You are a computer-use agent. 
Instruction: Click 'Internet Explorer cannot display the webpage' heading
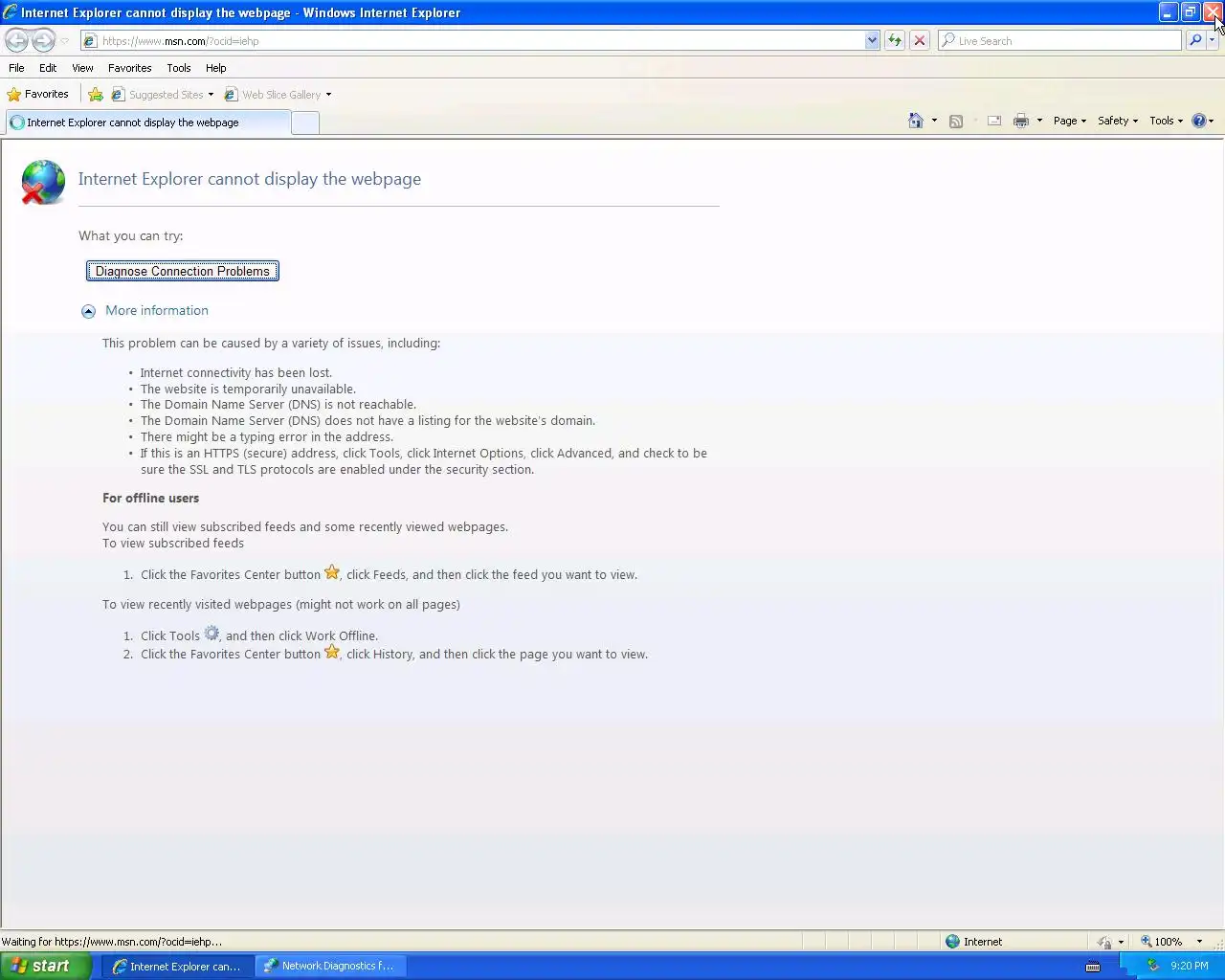[x=250, y=179]
